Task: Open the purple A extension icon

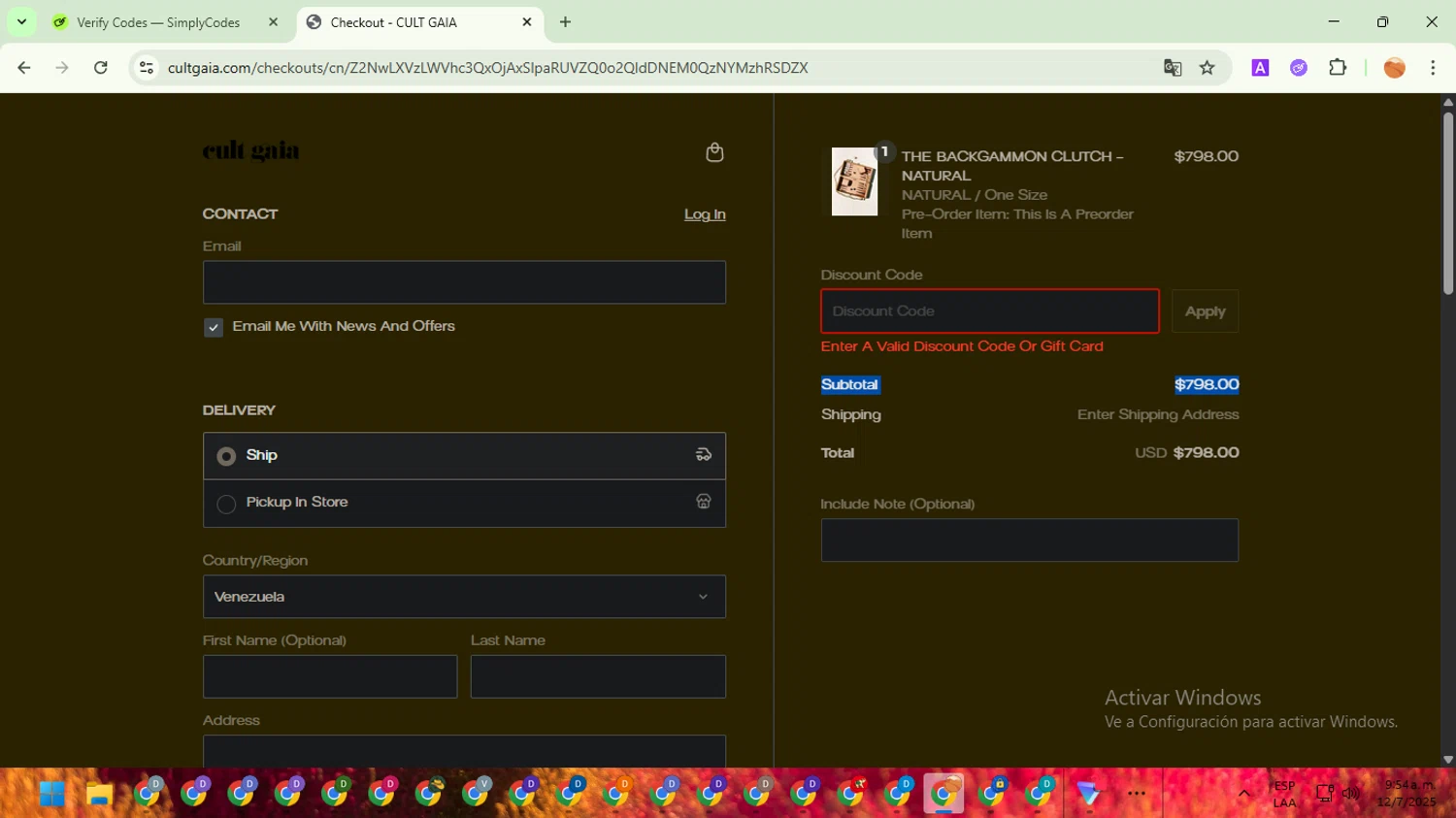Action: (1260, 68)
